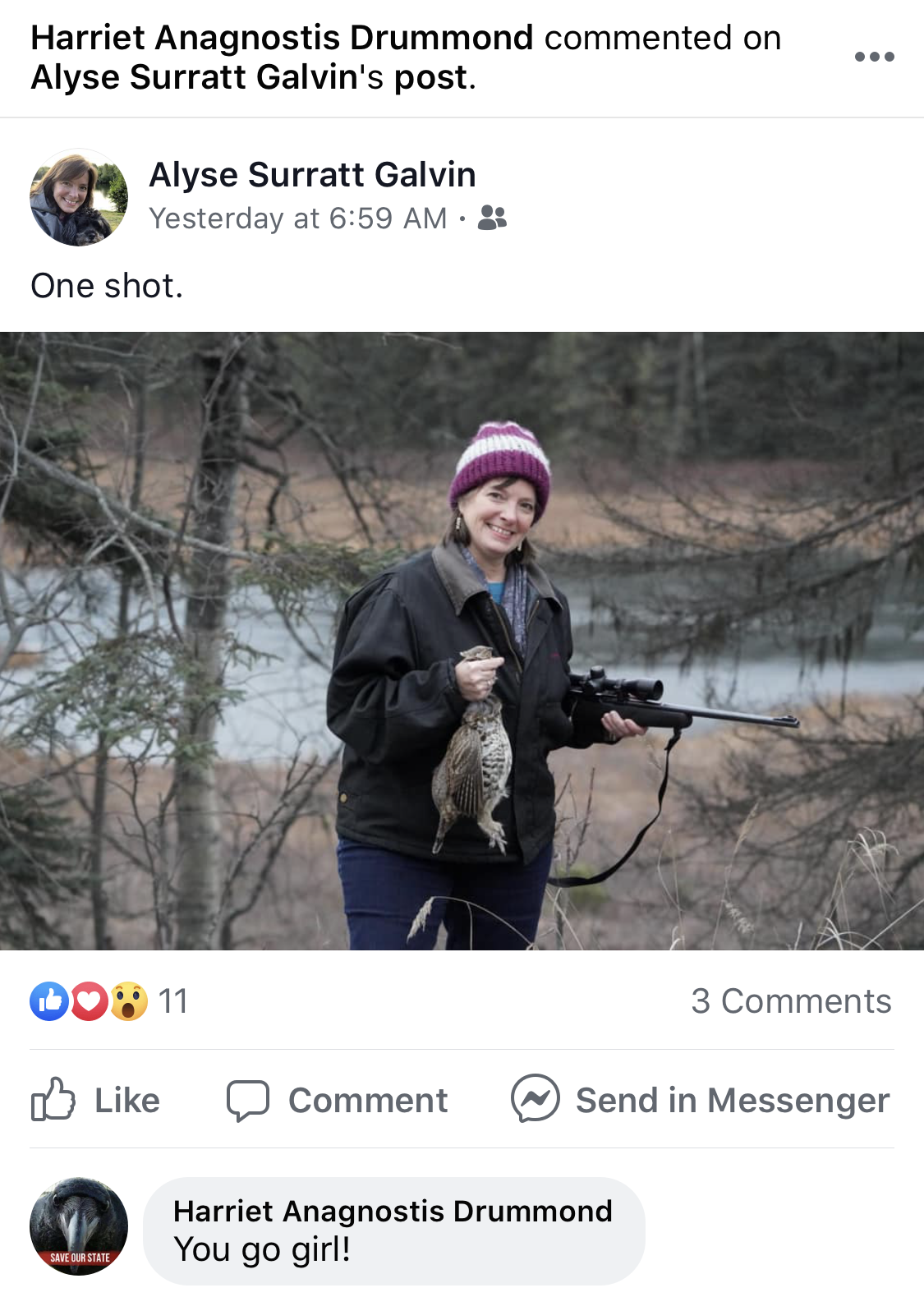
Task: Tap the Comment speech bubble icon
Action: [x=248, y=1101]
